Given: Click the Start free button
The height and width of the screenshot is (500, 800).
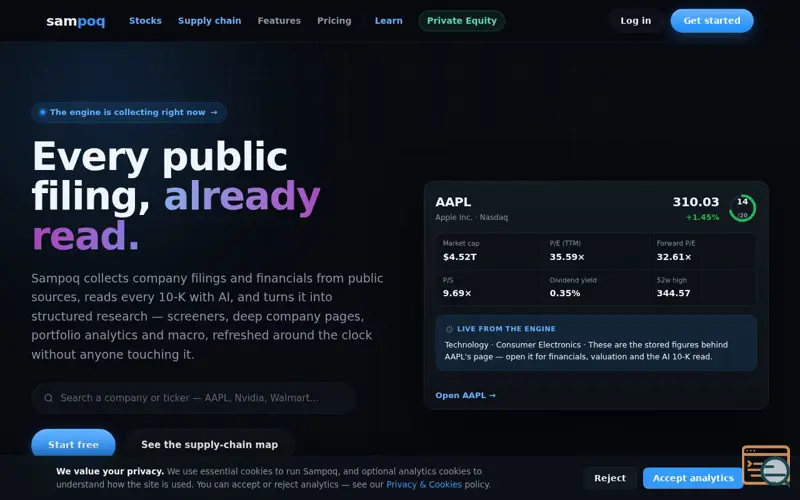Looking at the screenshot, I should [x=73, y=444].
